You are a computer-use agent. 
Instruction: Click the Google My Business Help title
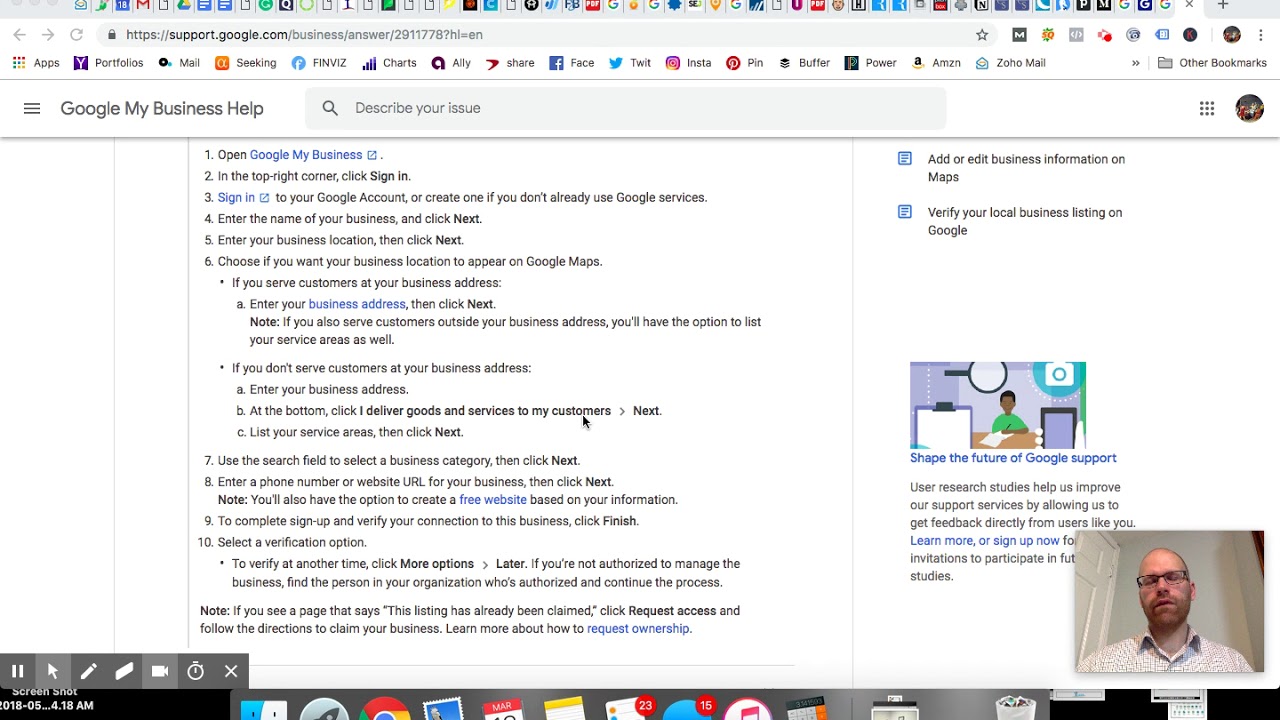pyautogui.click(x=162, y=108)
